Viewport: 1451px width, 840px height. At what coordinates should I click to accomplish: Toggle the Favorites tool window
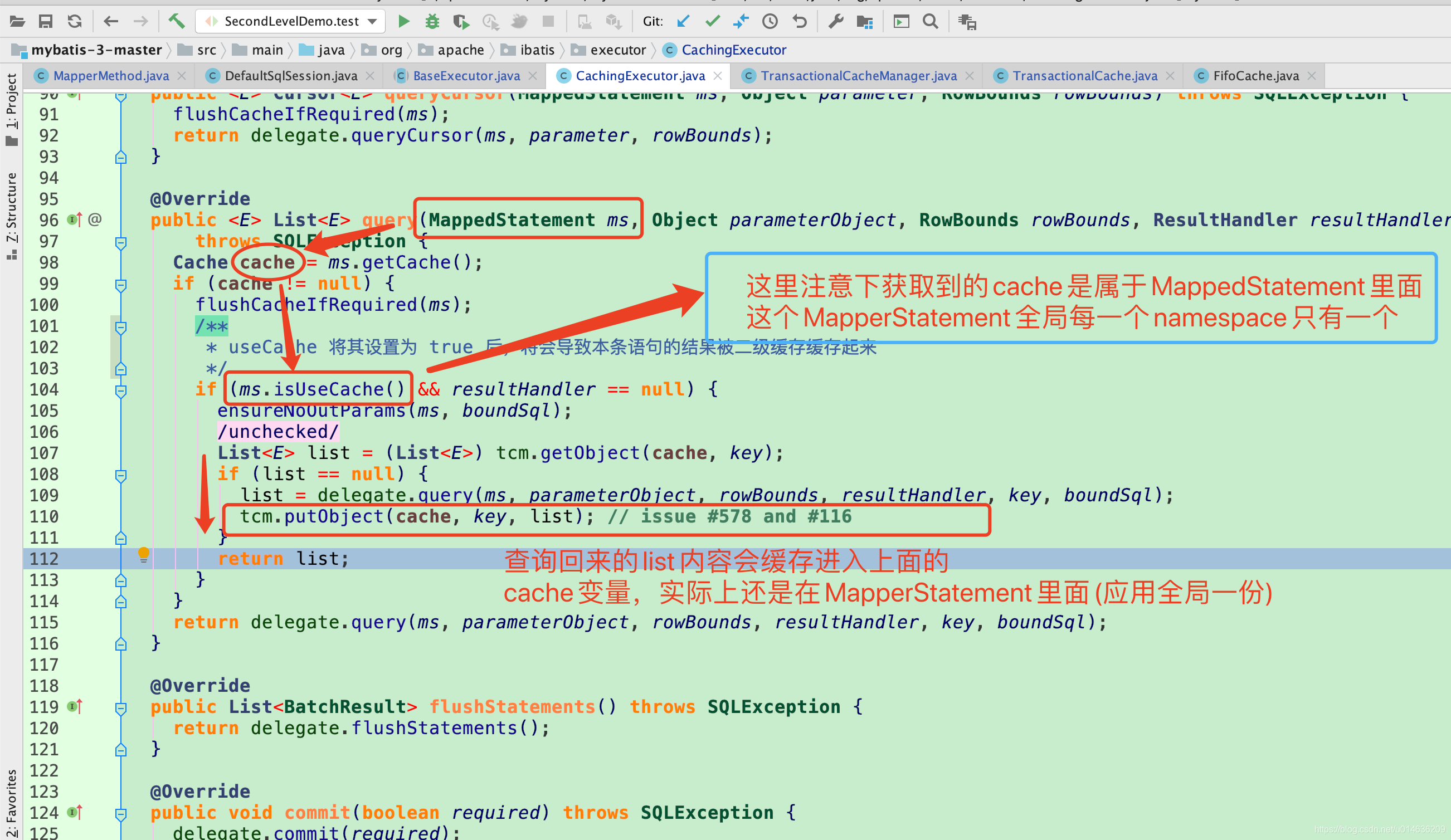coord(12,803)
